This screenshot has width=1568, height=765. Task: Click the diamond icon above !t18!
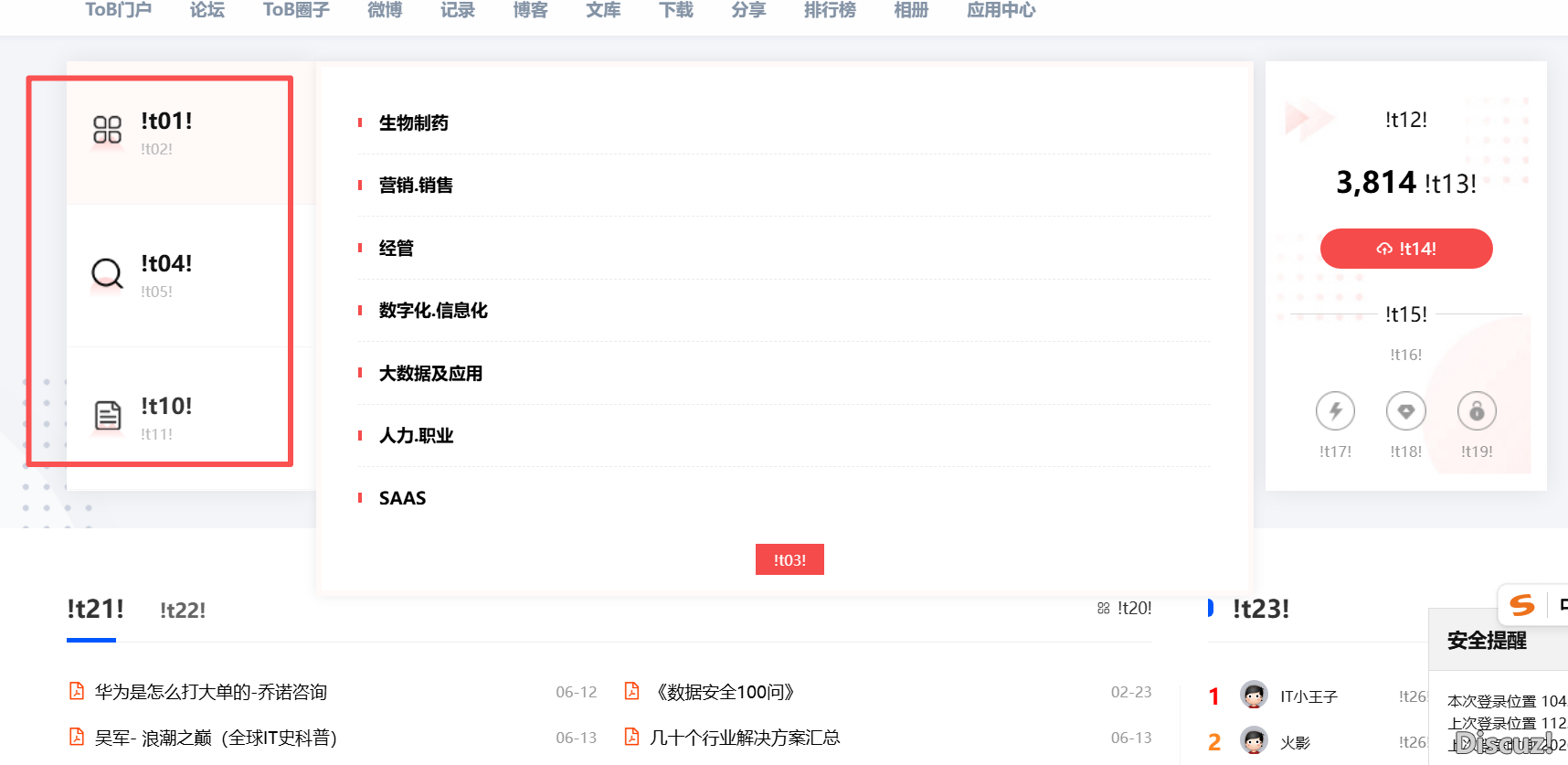point(1405,411)
